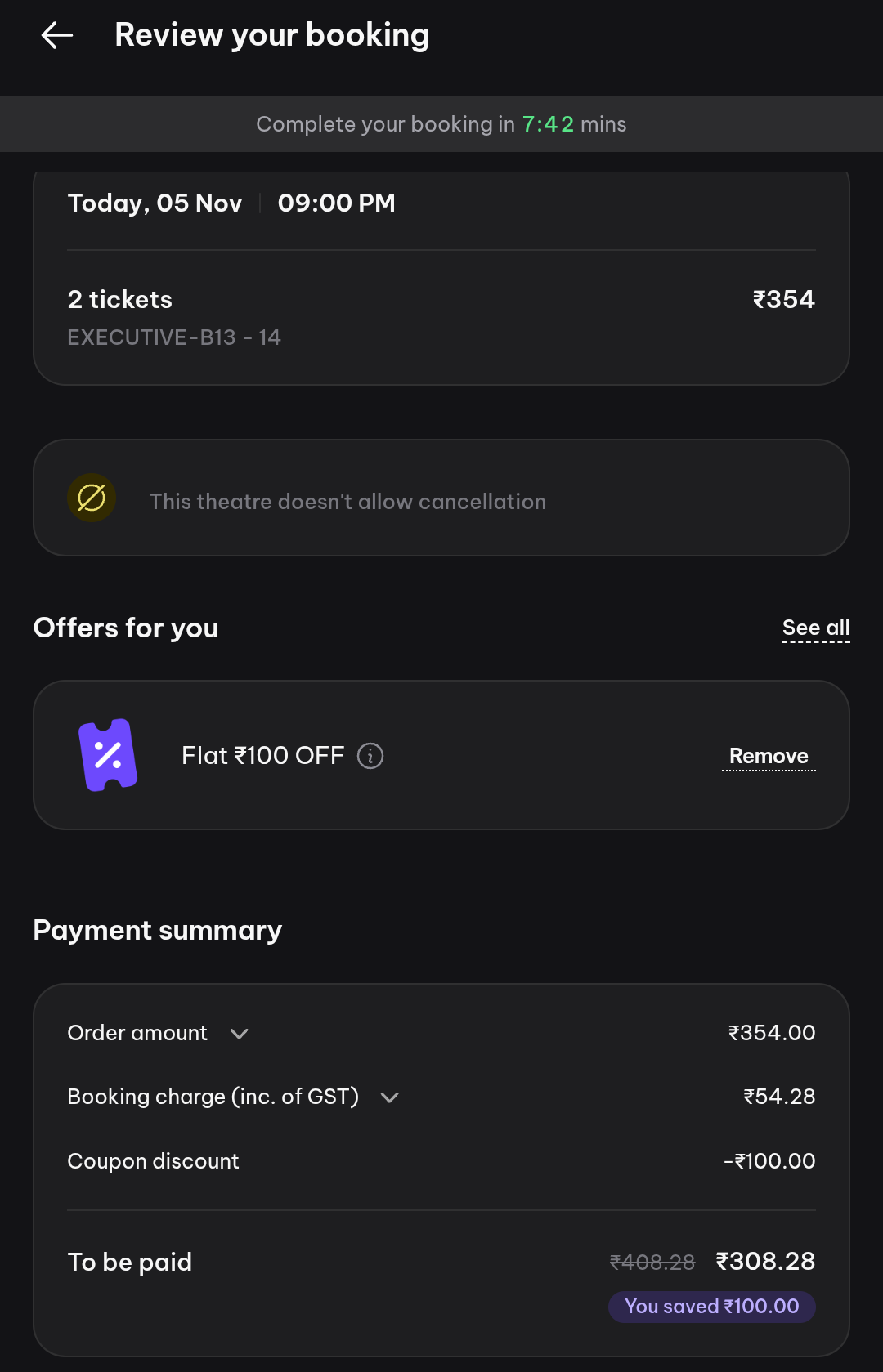This screenshot has width=883, height=1372.
Task: Open info for Flat ₹100 OFF offer
Action: pos(370,756)
